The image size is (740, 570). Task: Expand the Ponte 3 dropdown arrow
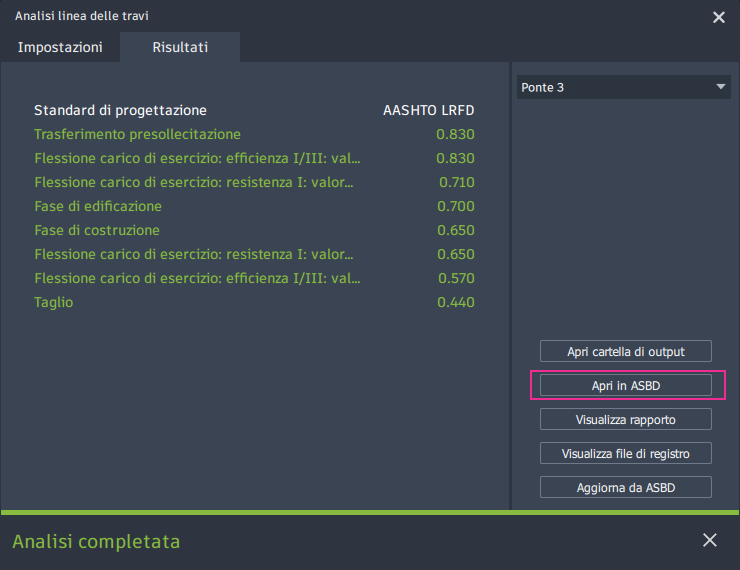coord(721,87)
